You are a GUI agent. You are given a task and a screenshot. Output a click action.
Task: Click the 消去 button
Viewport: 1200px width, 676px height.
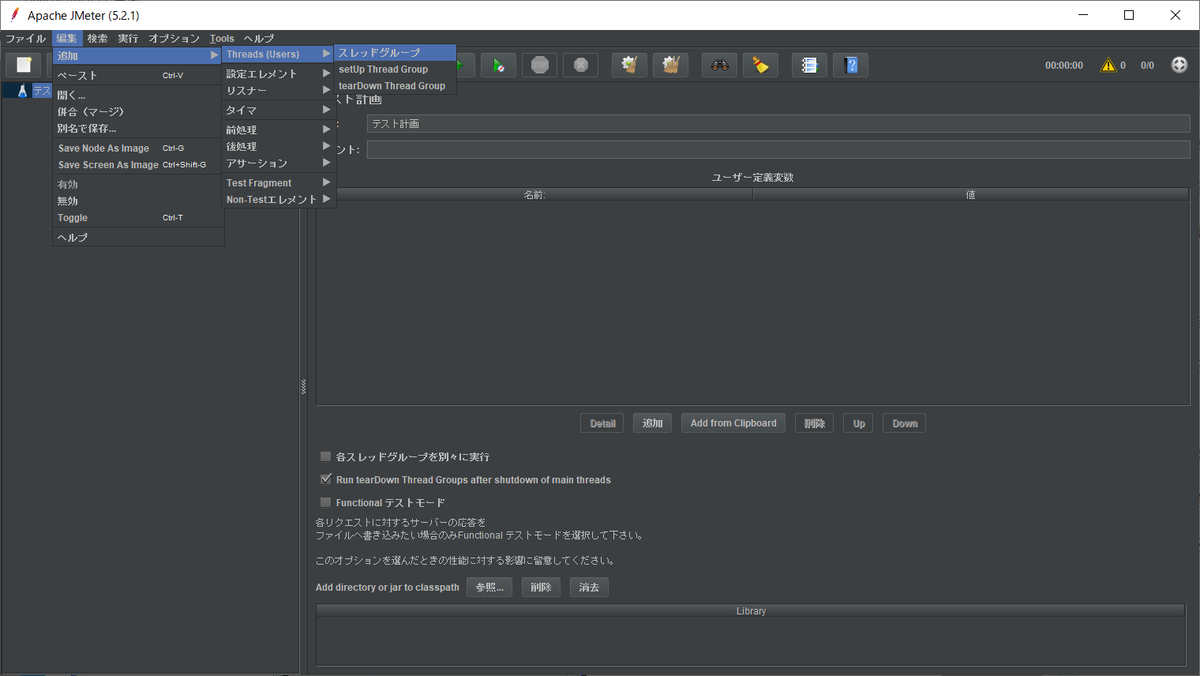(589, 587)
